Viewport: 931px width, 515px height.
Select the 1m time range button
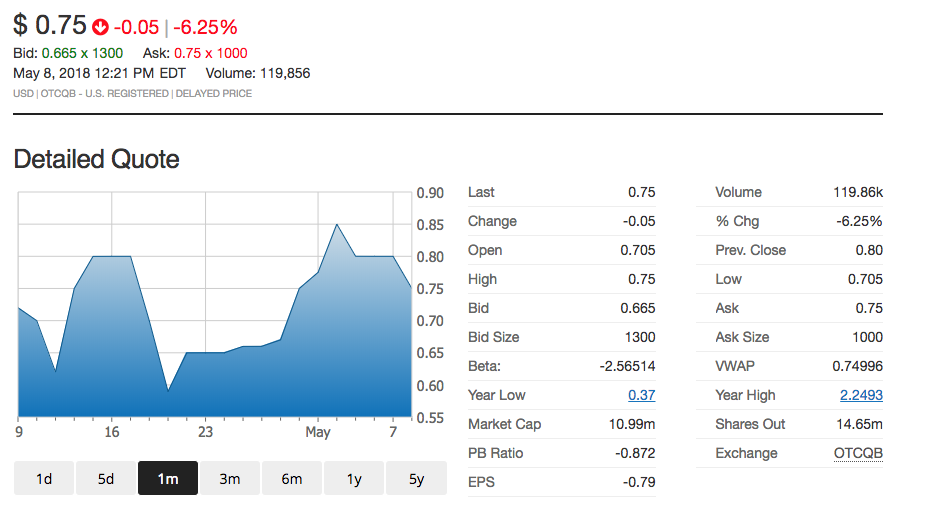pos(168,478)
